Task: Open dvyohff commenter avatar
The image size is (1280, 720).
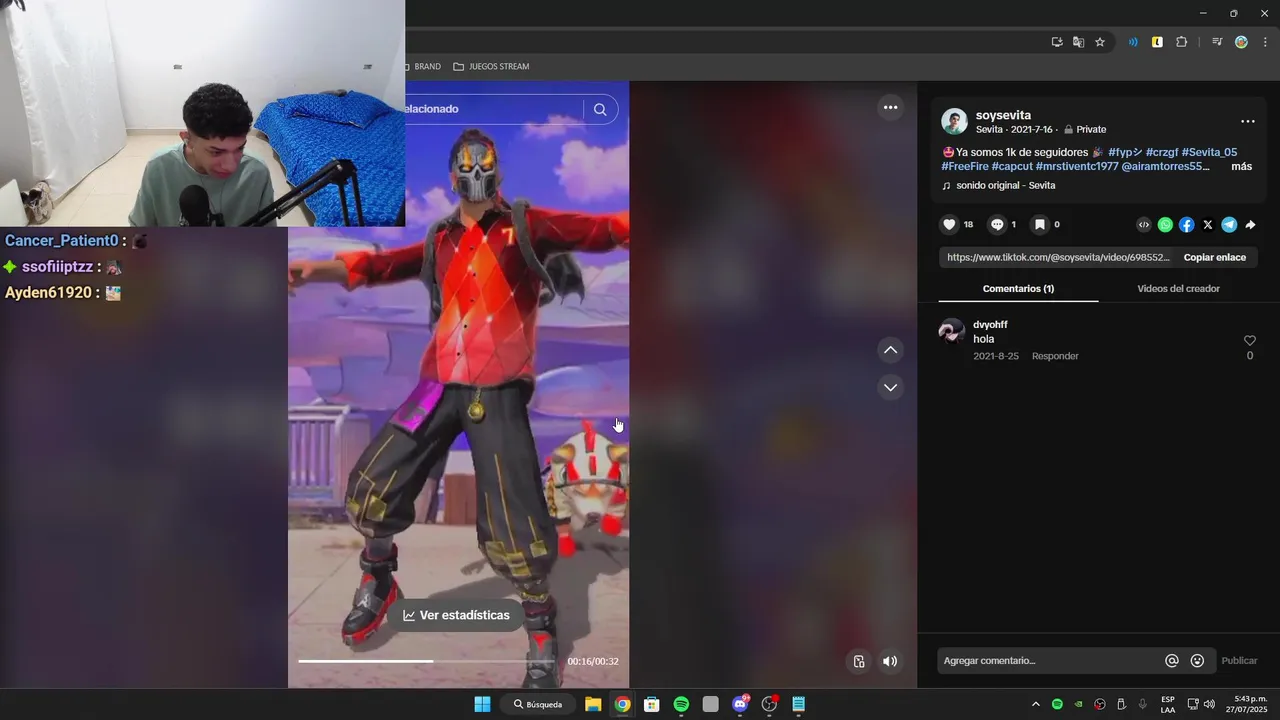Action: point(952,331)
